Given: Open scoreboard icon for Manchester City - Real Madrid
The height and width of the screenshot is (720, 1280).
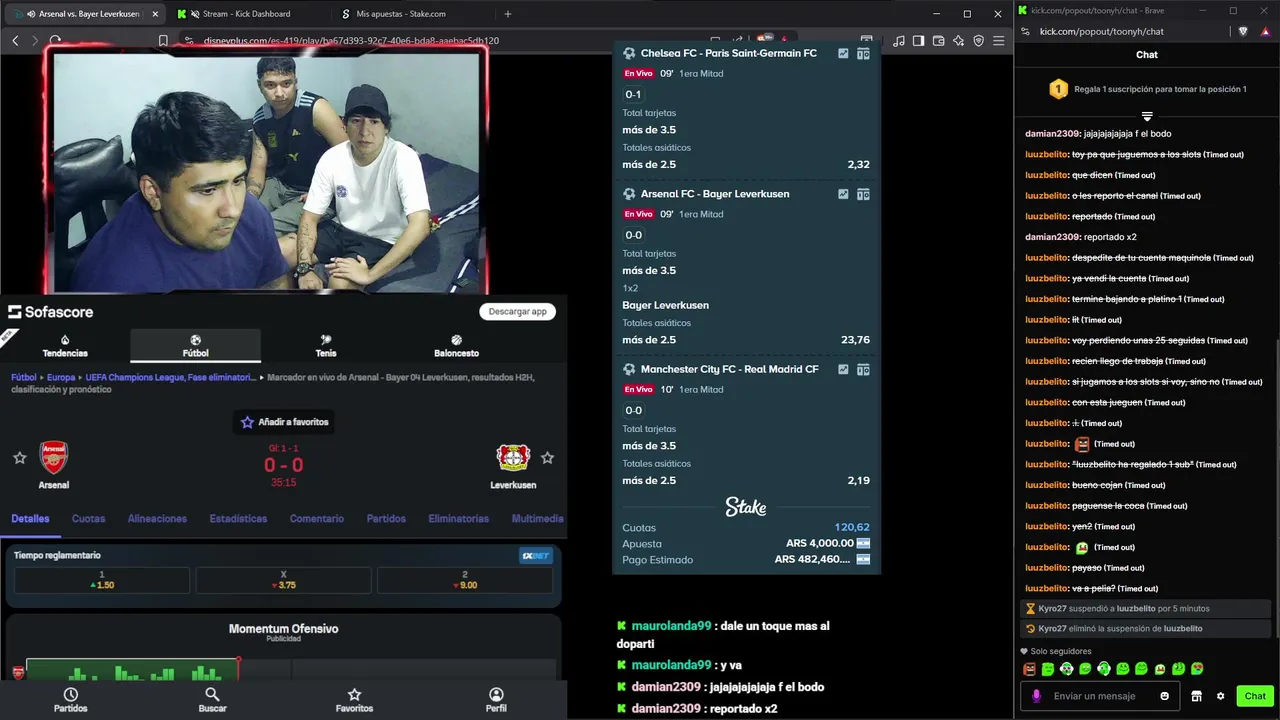Looking at the screenshot, I should click(x=863, y=370).
